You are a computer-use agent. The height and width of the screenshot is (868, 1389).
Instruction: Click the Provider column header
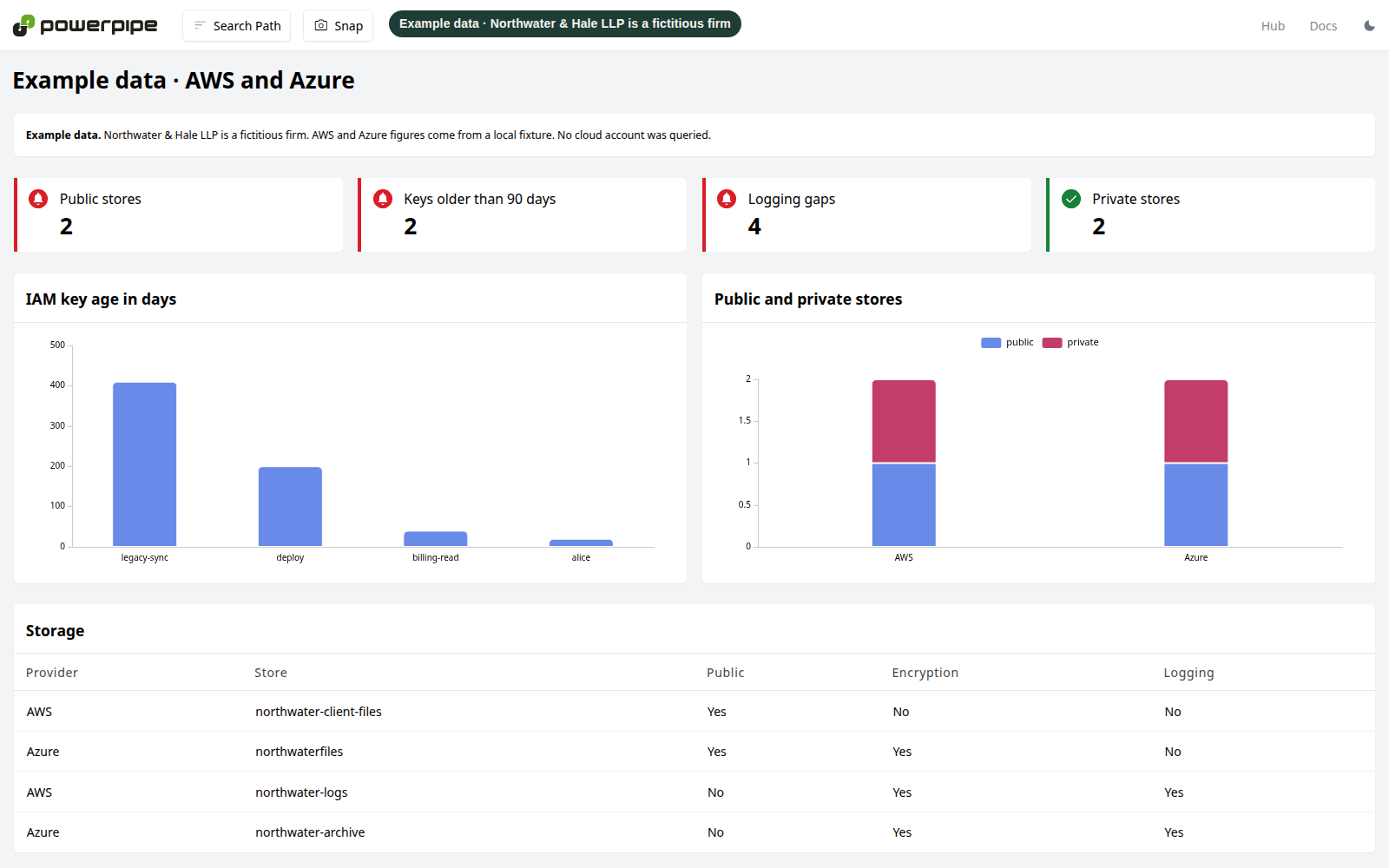(52, 673)
